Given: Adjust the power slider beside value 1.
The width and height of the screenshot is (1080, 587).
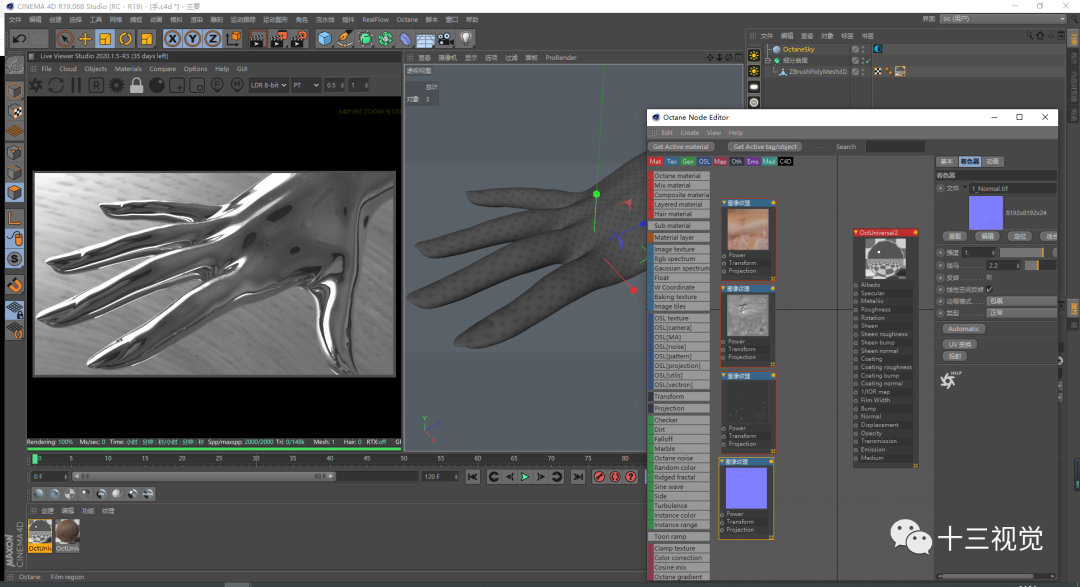Looking at the screenshot, I should pyautogui.click(x=1021, y=253).
